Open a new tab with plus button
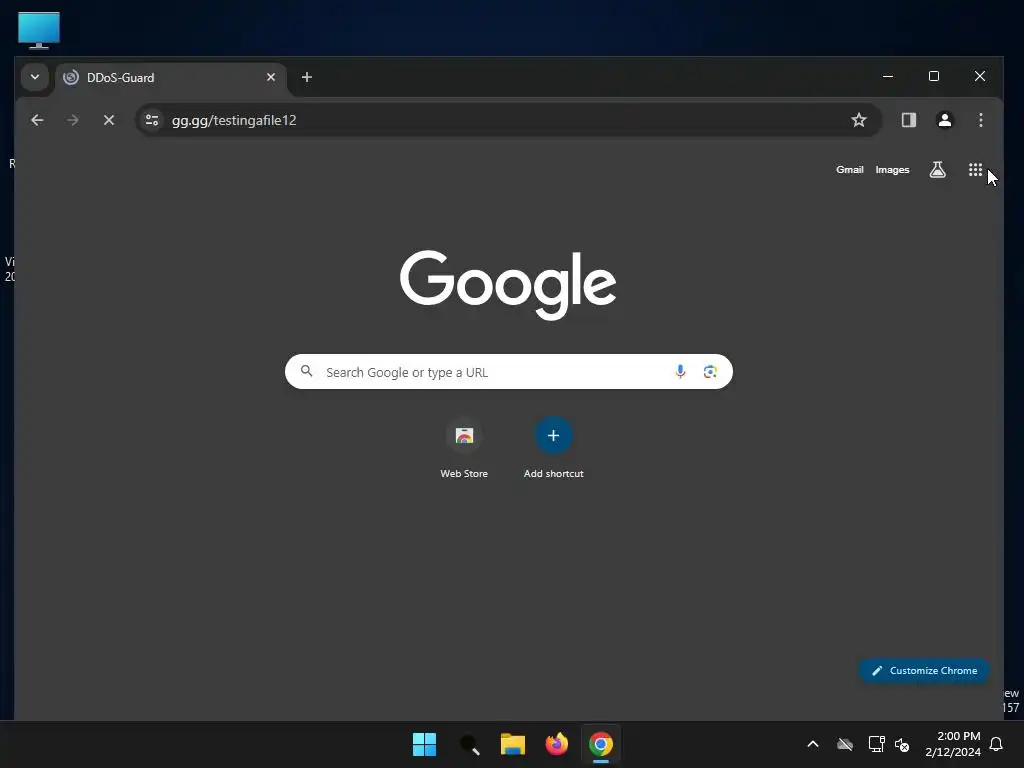This screenshot has height=768, width=1024. [x=306, y=77]
